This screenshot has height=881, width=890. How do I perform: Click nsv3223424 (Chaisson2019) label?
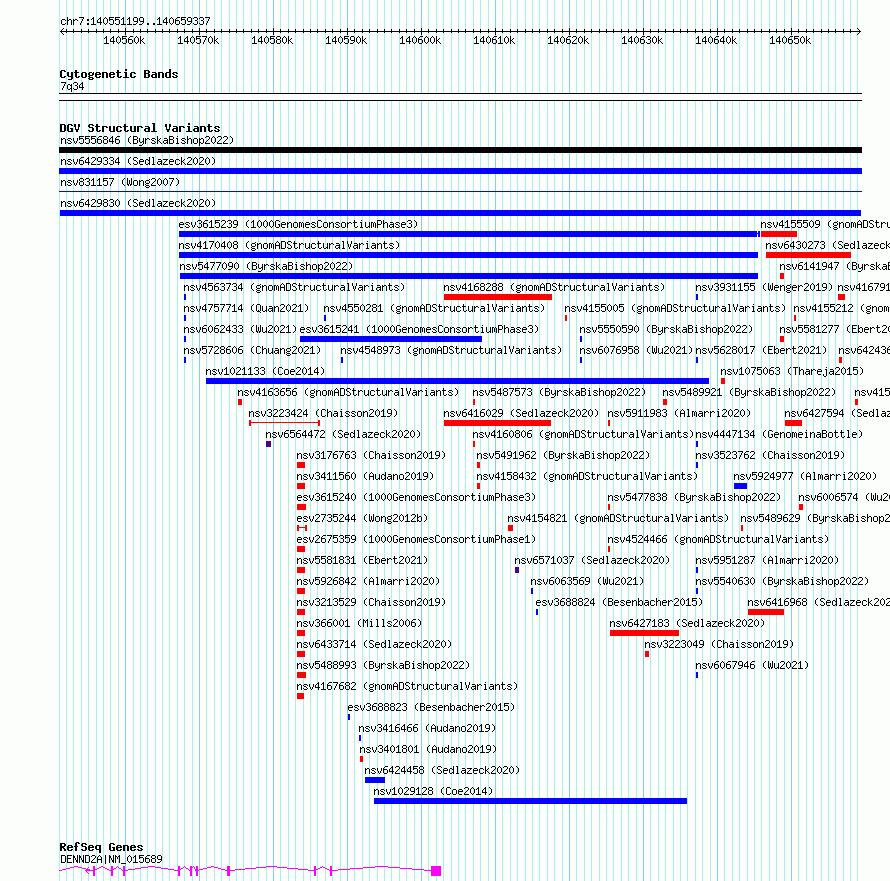tap(323, 413)
